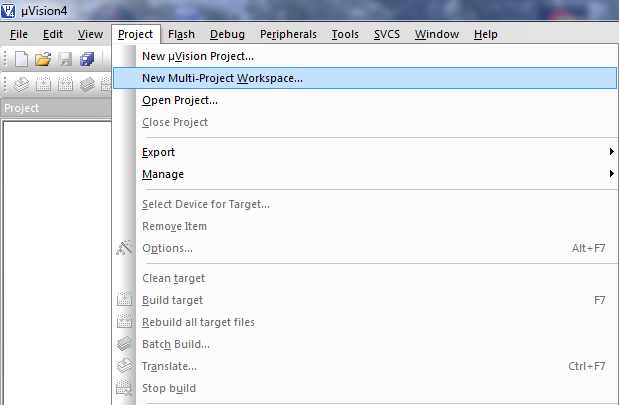The height and width of the screenshot is (405, 619).
Task: Click the Project panel header
Action: coord(56,108)
